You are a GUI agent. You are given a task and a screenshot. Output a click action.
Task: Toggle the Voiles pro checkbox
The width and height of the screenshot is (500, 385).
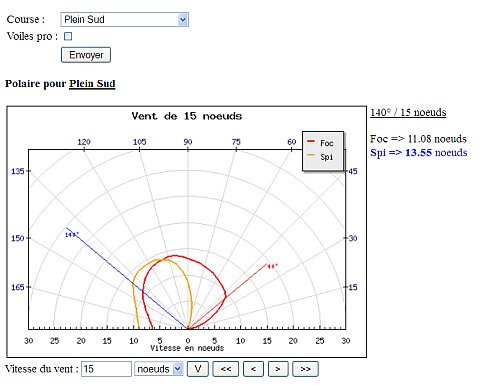point(68,36)
